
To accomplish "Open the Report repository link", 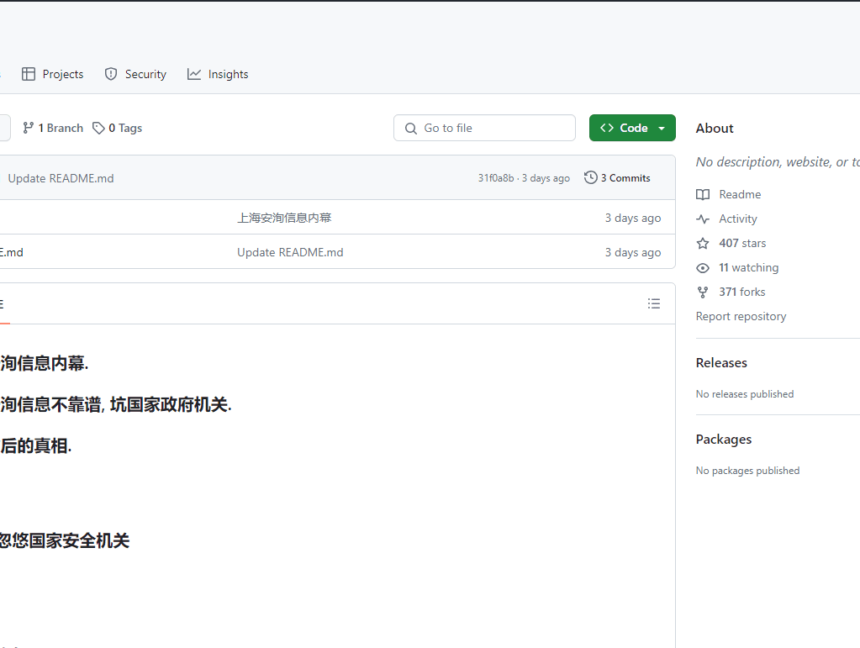I will point(740,316).
